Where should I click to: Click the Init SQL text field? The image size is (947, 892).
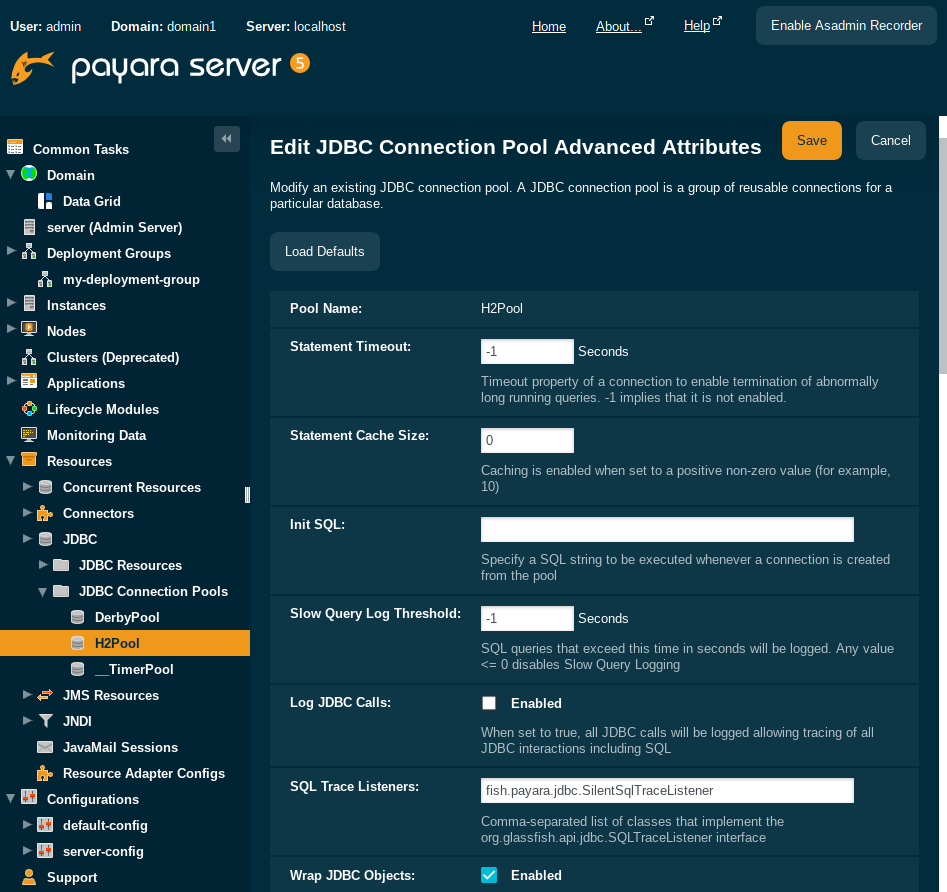(x=667, y=529)
